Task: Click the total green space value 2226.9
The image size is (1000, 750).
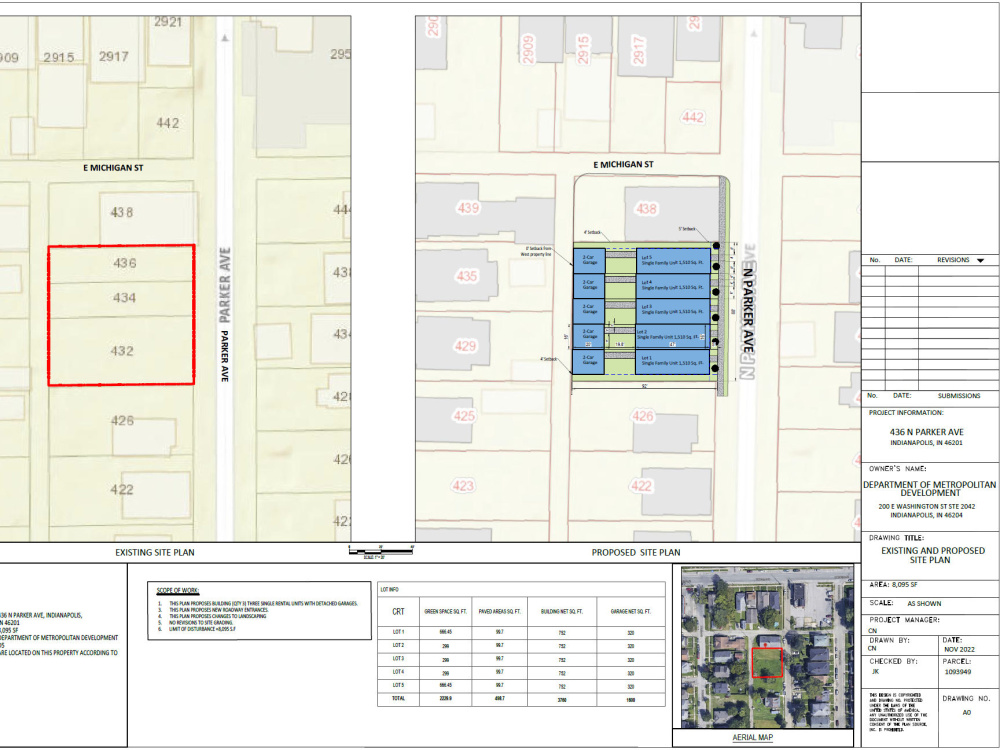Action: click(446, 699)
